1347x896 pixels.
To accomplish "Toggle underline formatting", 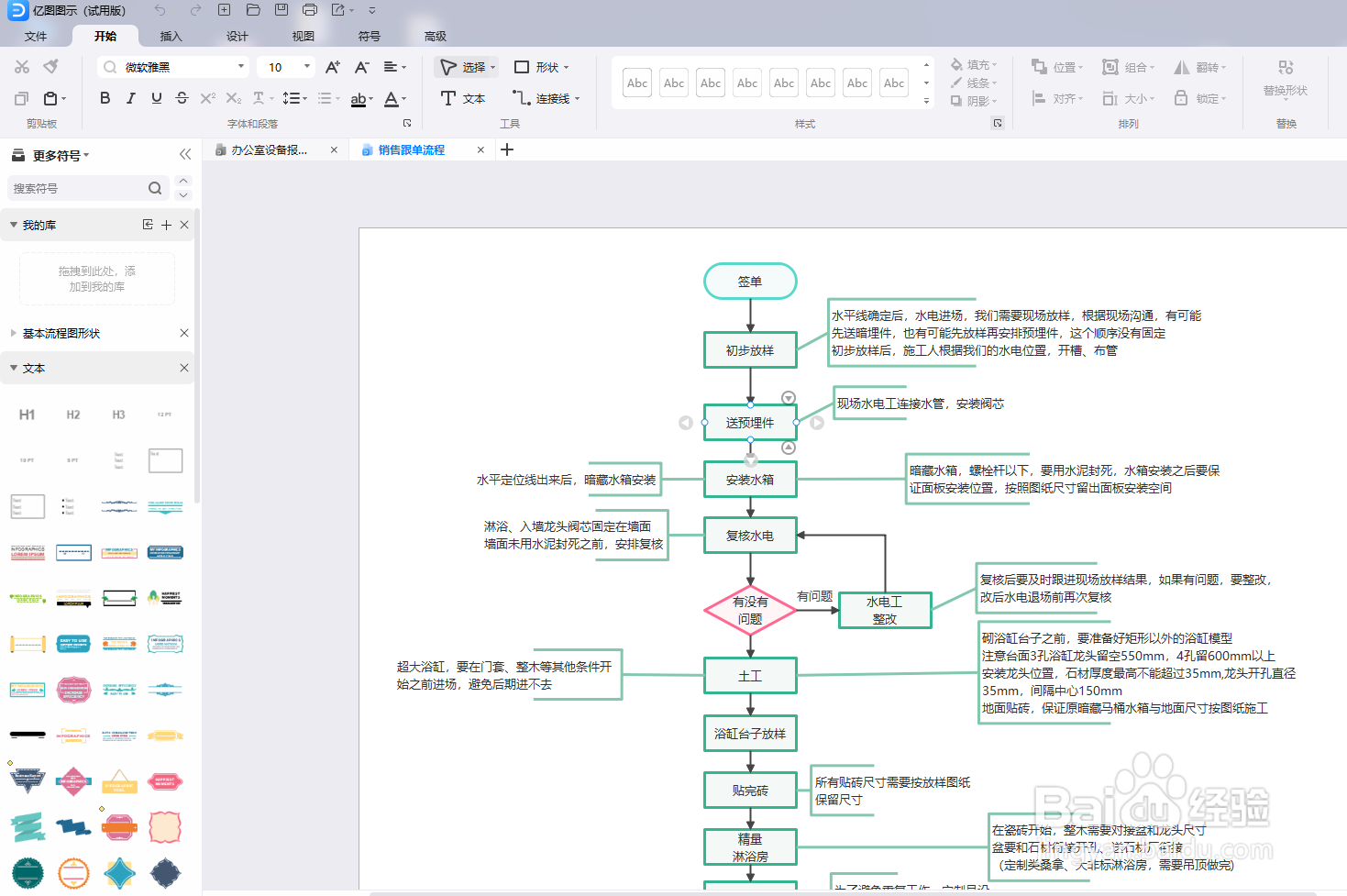I will 156,97.
